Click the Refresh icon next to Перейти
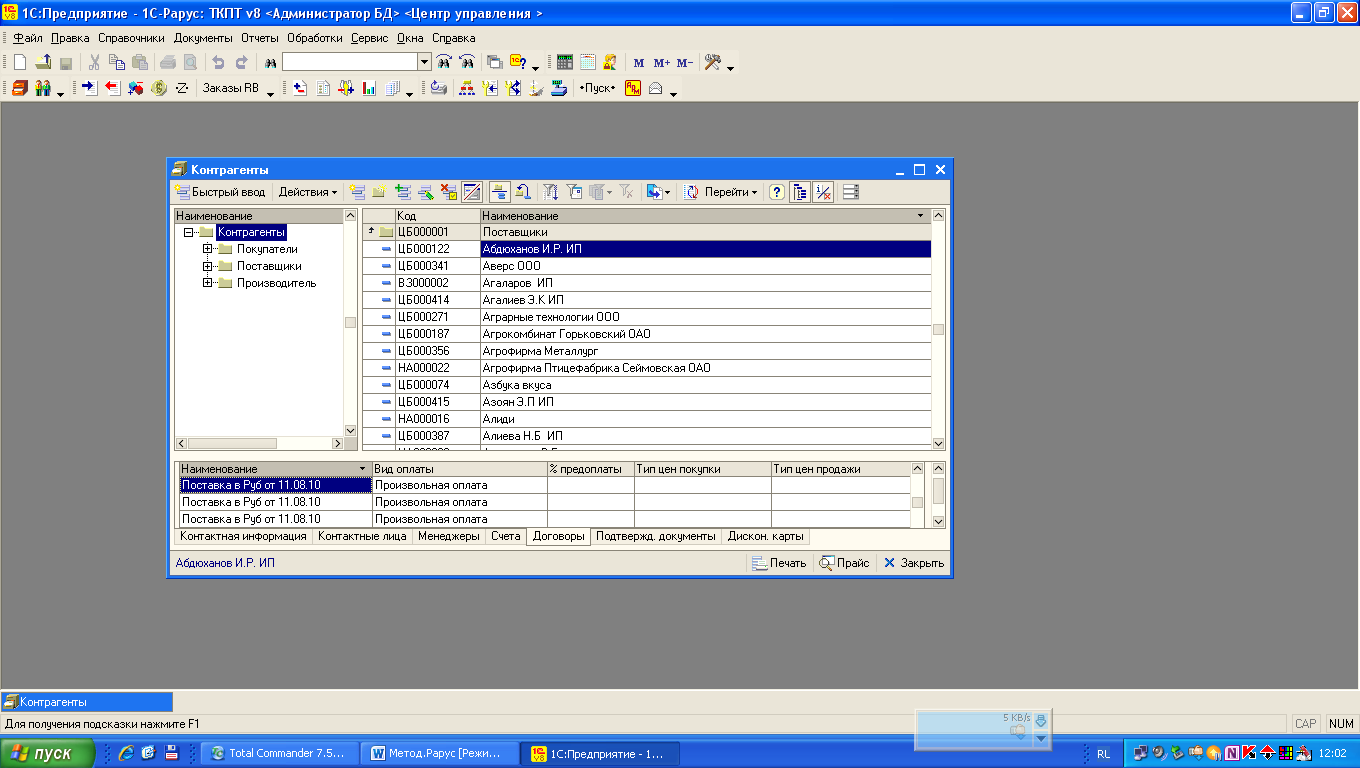 point(691,192)
